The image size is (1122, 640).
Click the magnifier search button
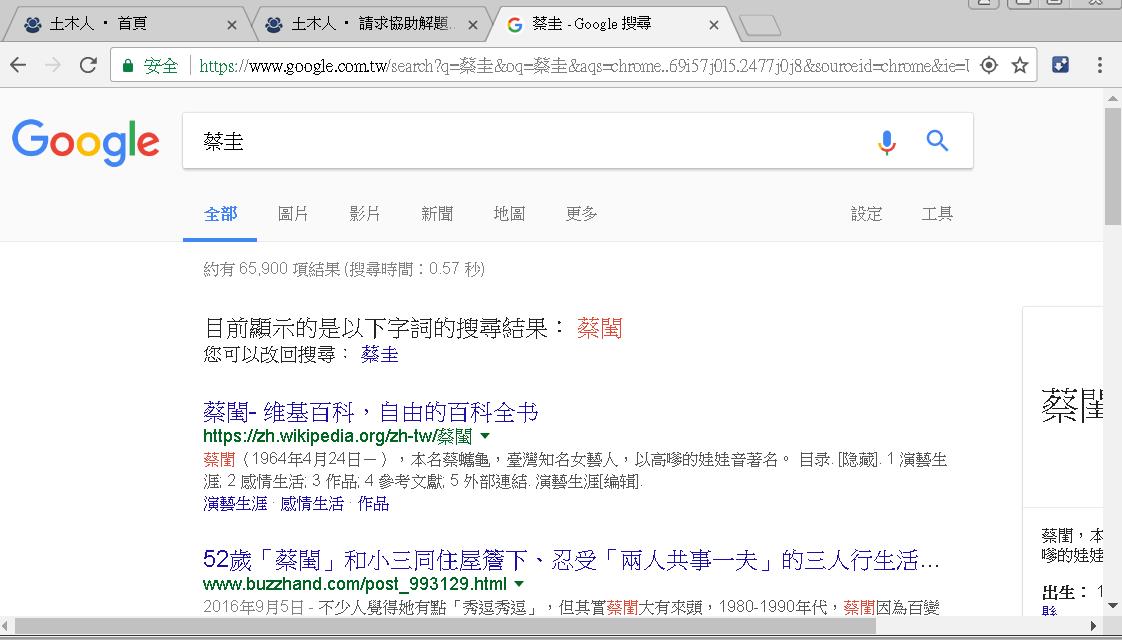937,140
